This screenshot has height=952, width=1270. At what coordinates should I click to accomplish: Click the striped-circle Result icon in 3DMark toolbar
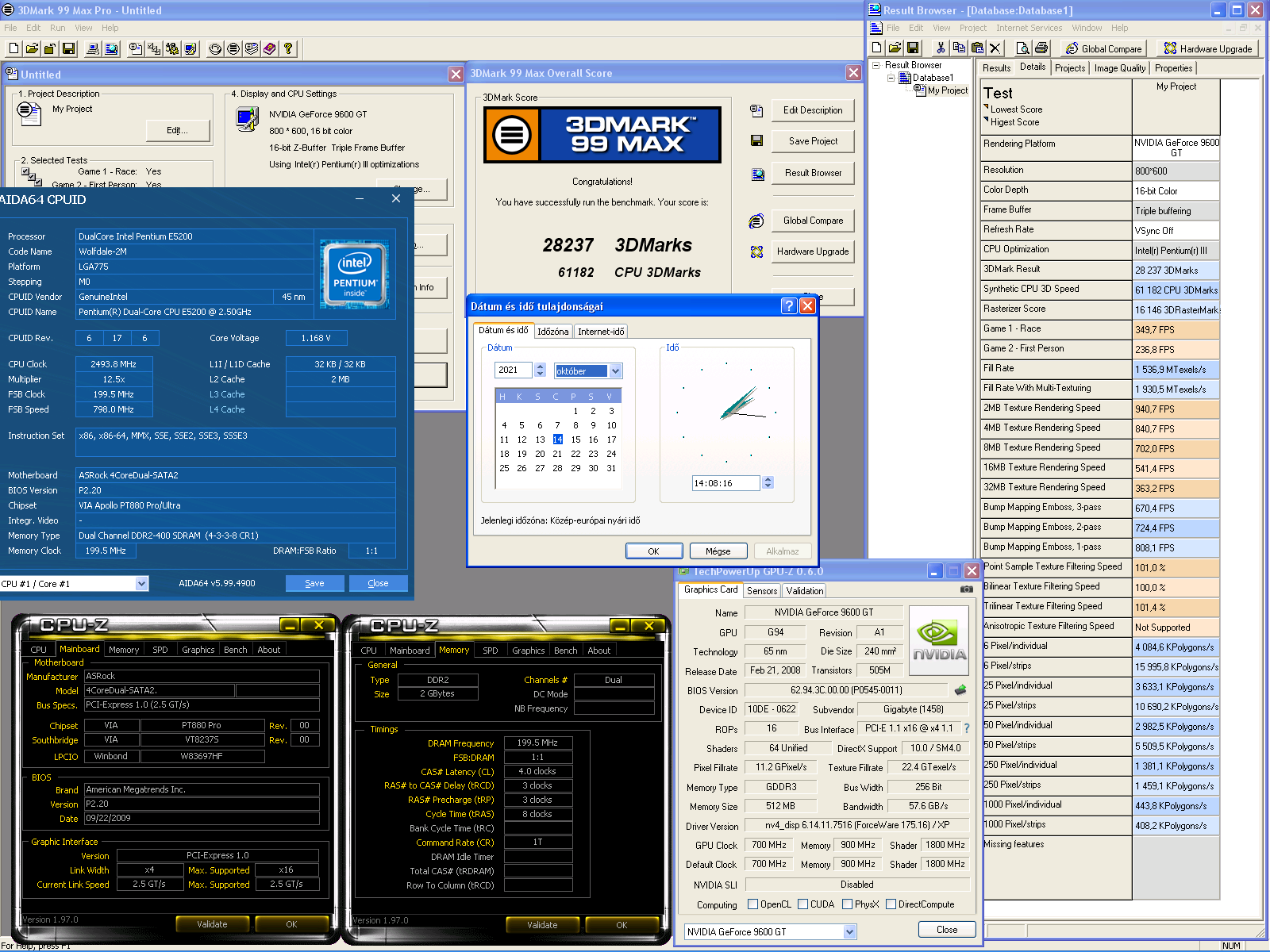233,48
